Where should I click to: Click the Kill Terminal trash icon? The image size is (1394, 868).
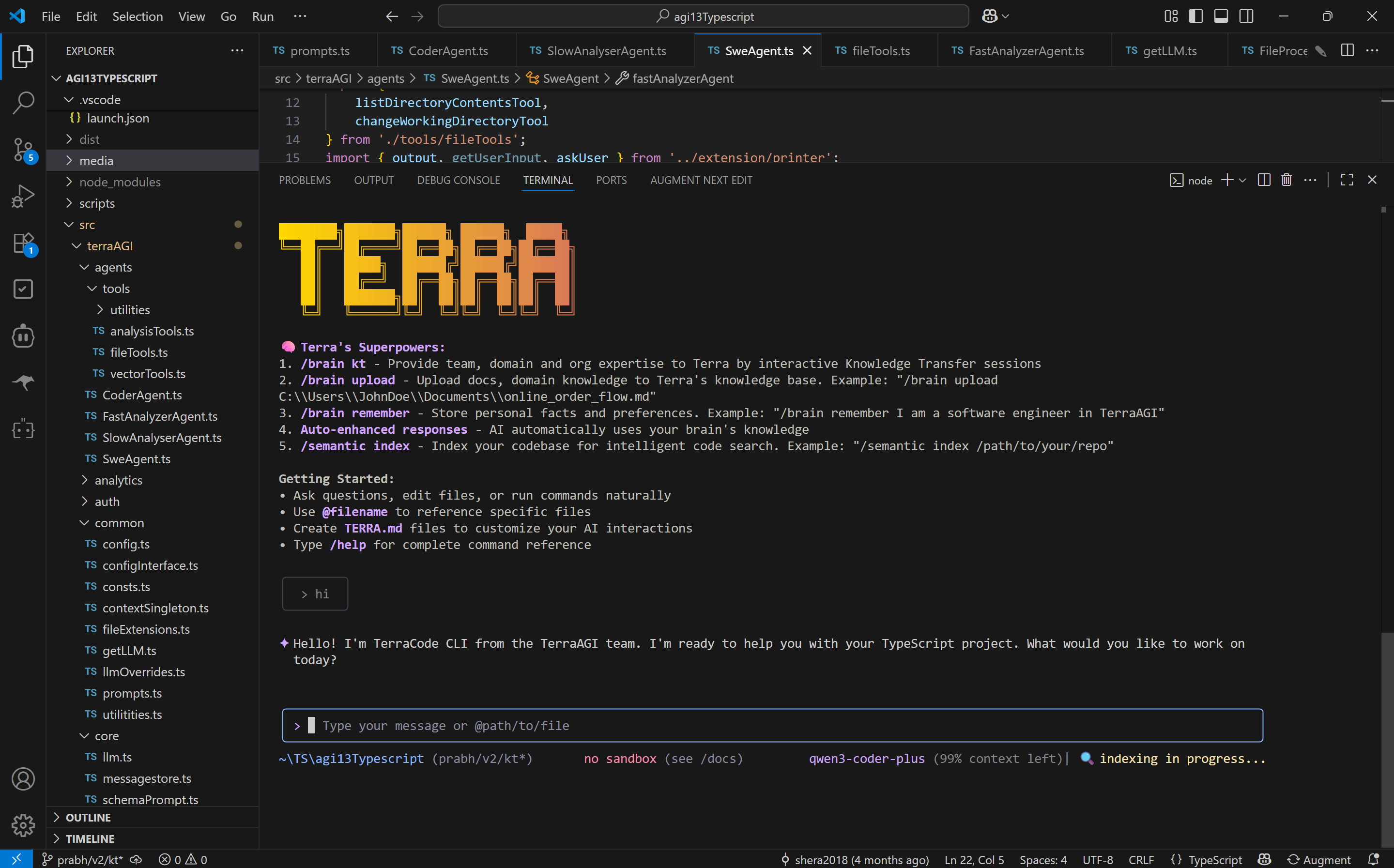1286,180
